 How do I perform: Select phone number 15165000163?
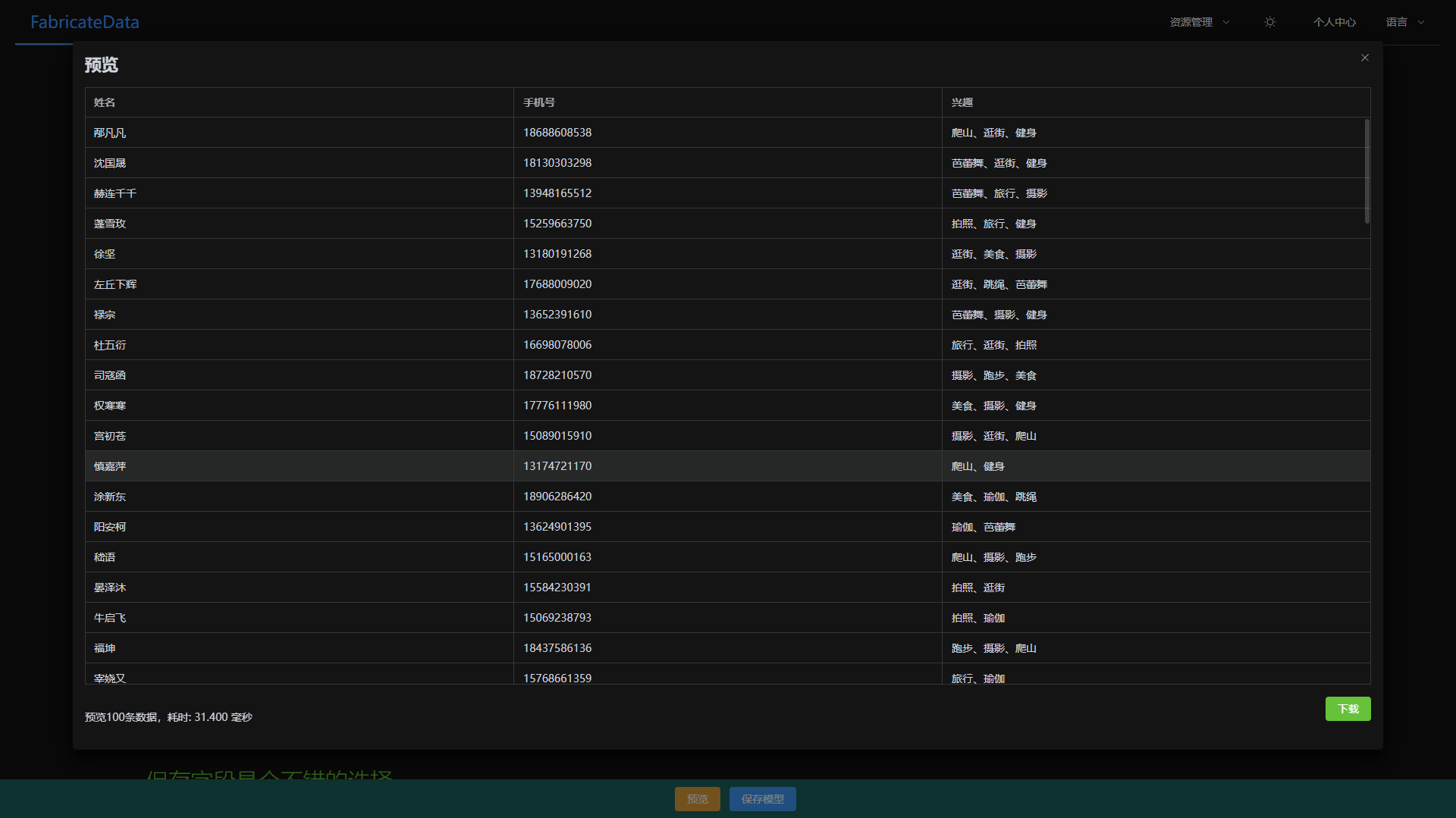(557, 557)
